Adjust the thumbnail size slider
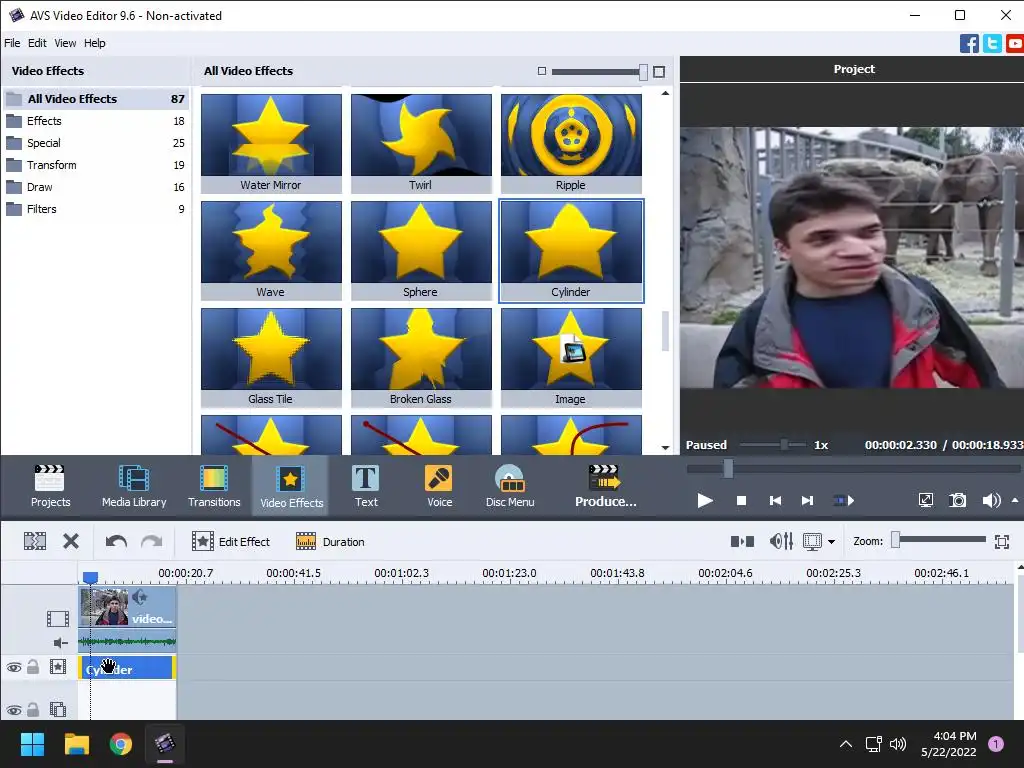 (643, 72)
